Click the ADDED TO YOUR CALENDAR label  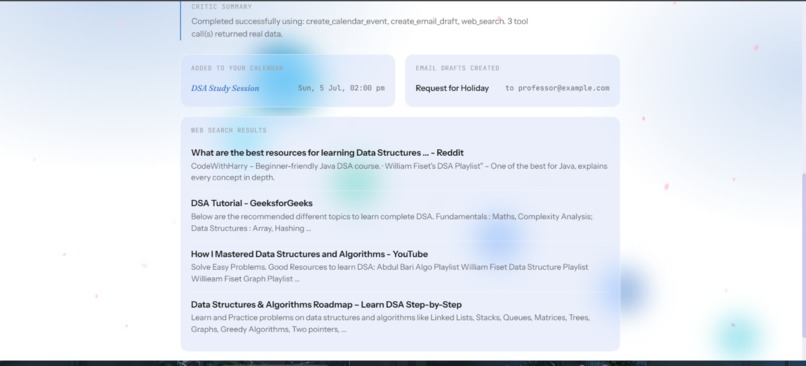[237, 68]
